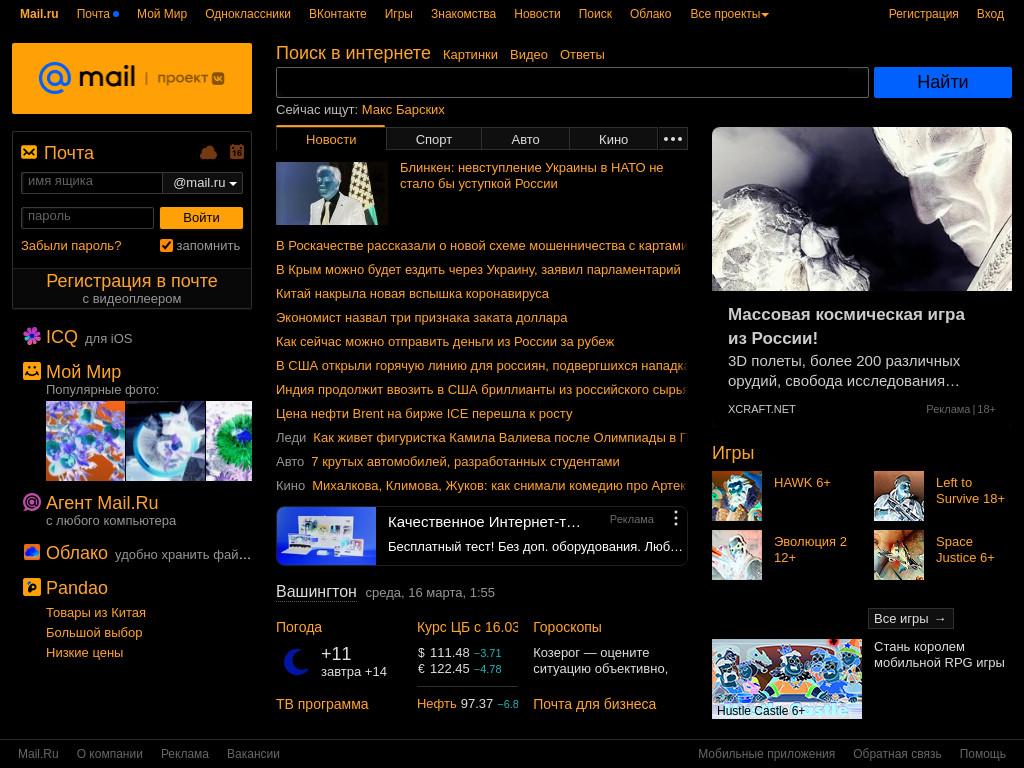
Task: Click the Эволюция 2 game icon
Action: click(737, 554)
